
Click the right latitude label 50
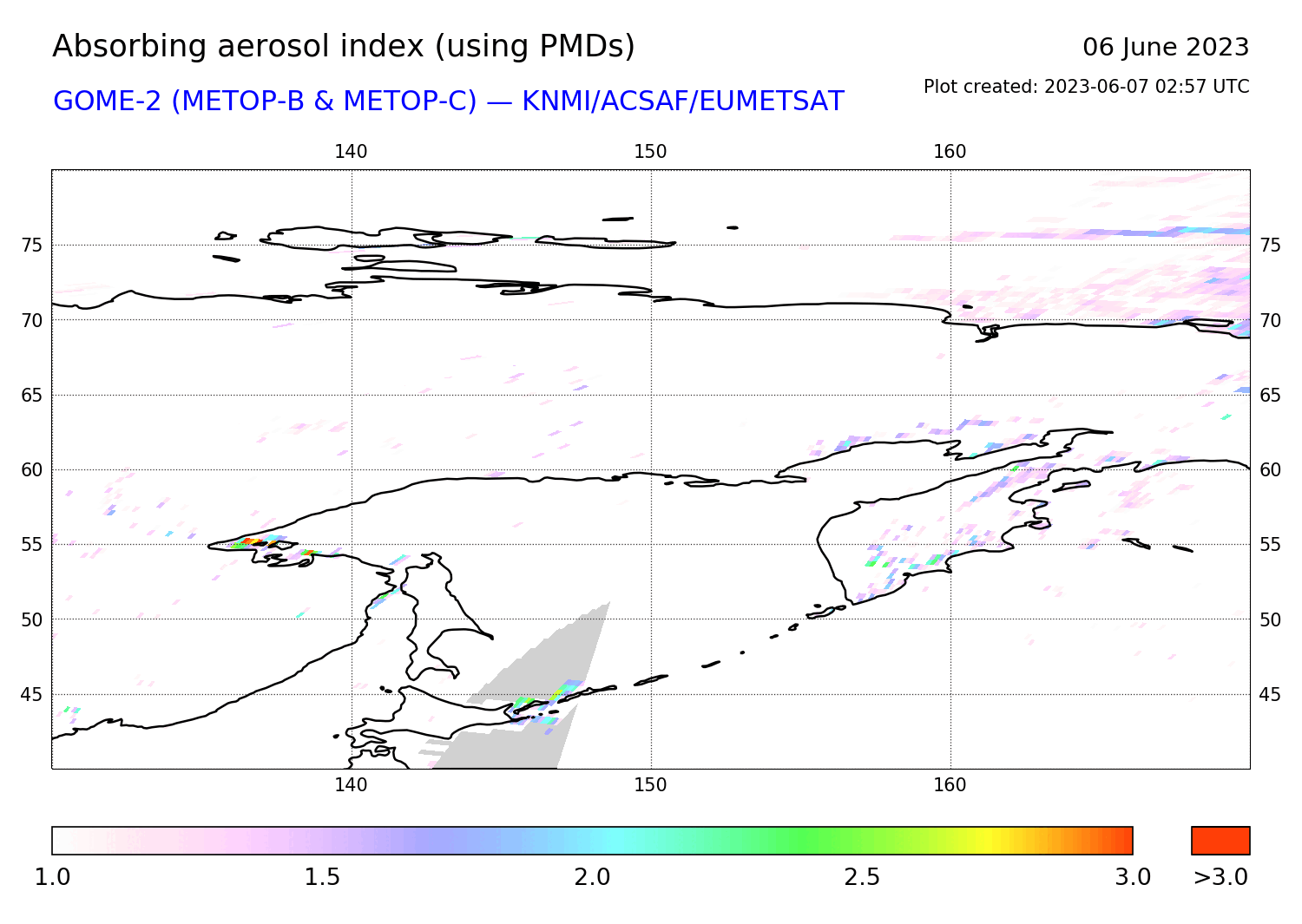[x=1270, y=619]
